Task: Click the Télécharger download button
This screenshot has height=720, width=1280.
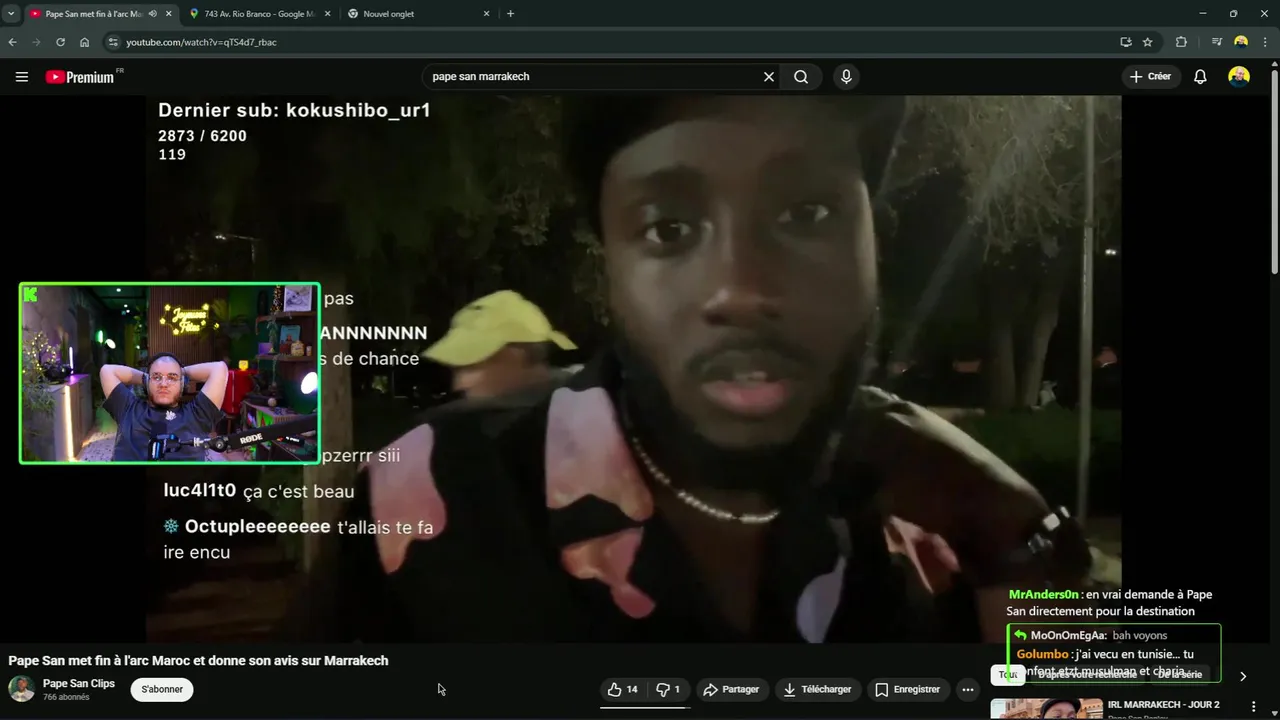Action: [817, 689]
